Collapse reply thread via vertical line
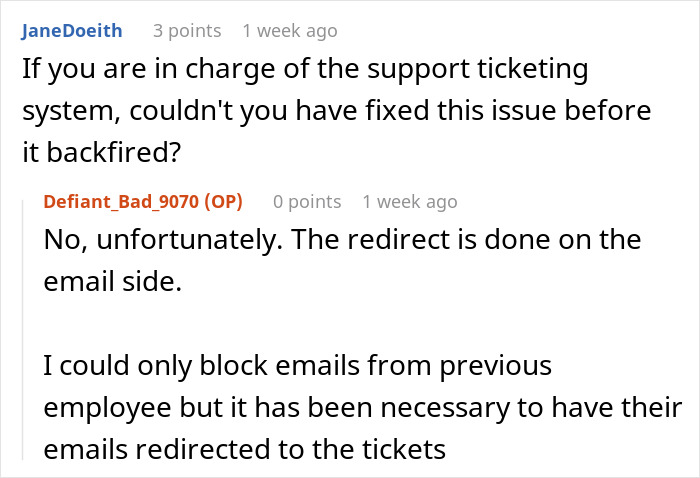The width and height of the screenshot is (700, 478). (x=23, y=330)
